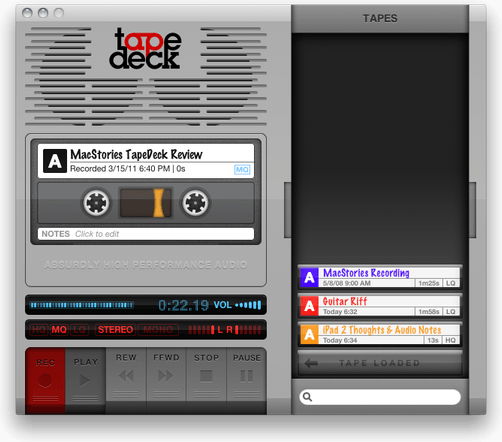Click the 1m58s duration on Guitar Riff

click(429, 312)
